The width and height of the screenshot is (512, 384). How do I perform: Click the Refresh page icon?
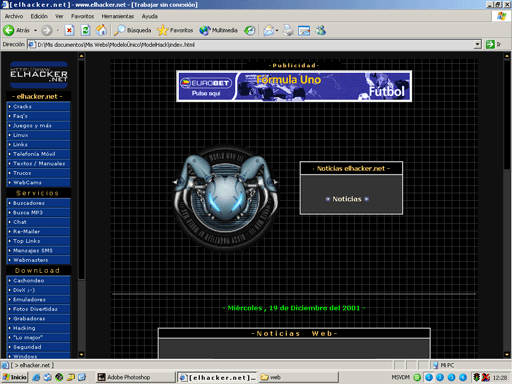coord(86,31)
